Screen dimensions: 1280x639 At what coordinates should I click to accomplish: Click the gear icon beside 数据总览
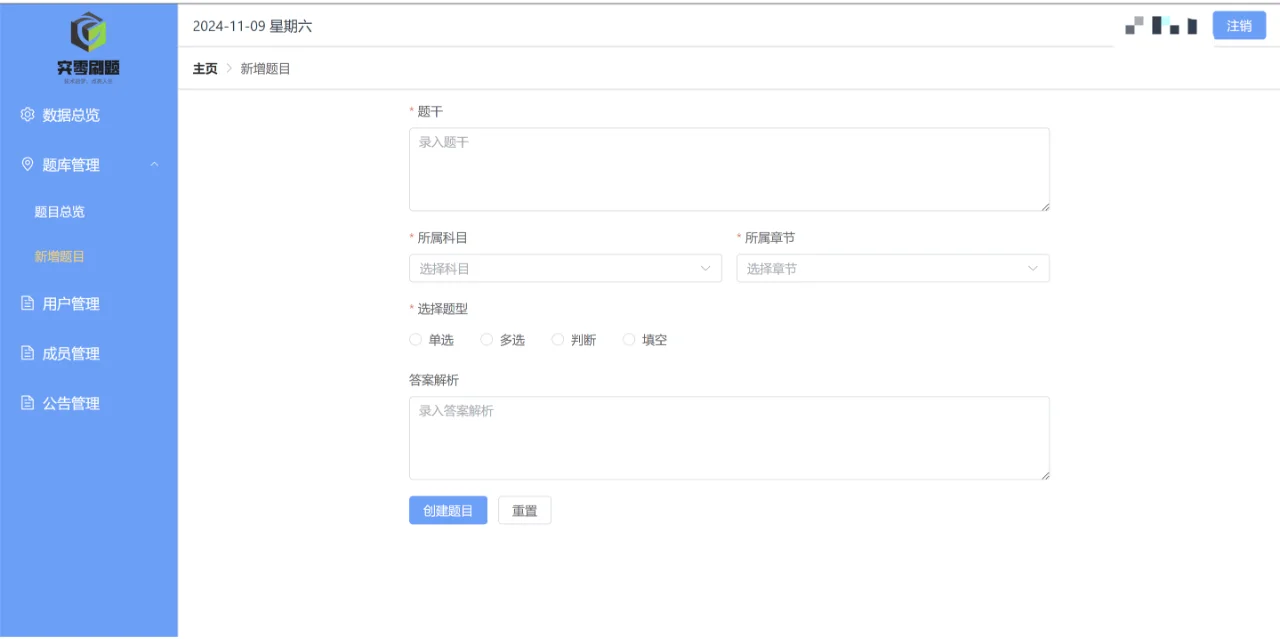coord(27,114)
